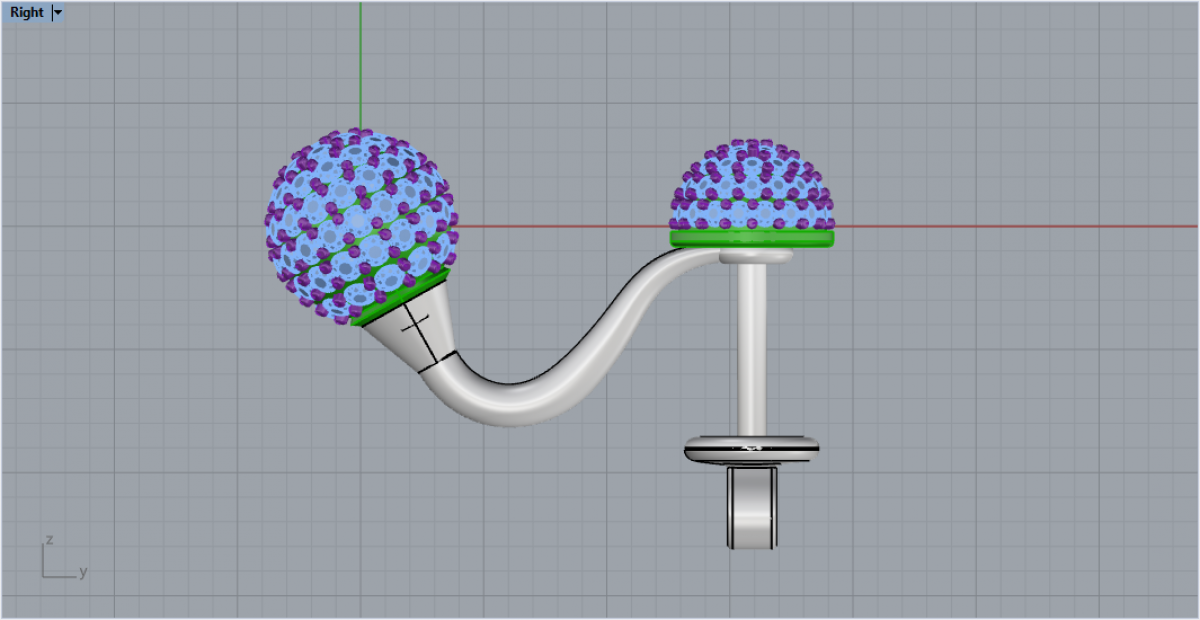Click the red horizontal axis line right of half-dome
The height and width of the screenshot is (620, 1200).
click(x=1000, y=226)
